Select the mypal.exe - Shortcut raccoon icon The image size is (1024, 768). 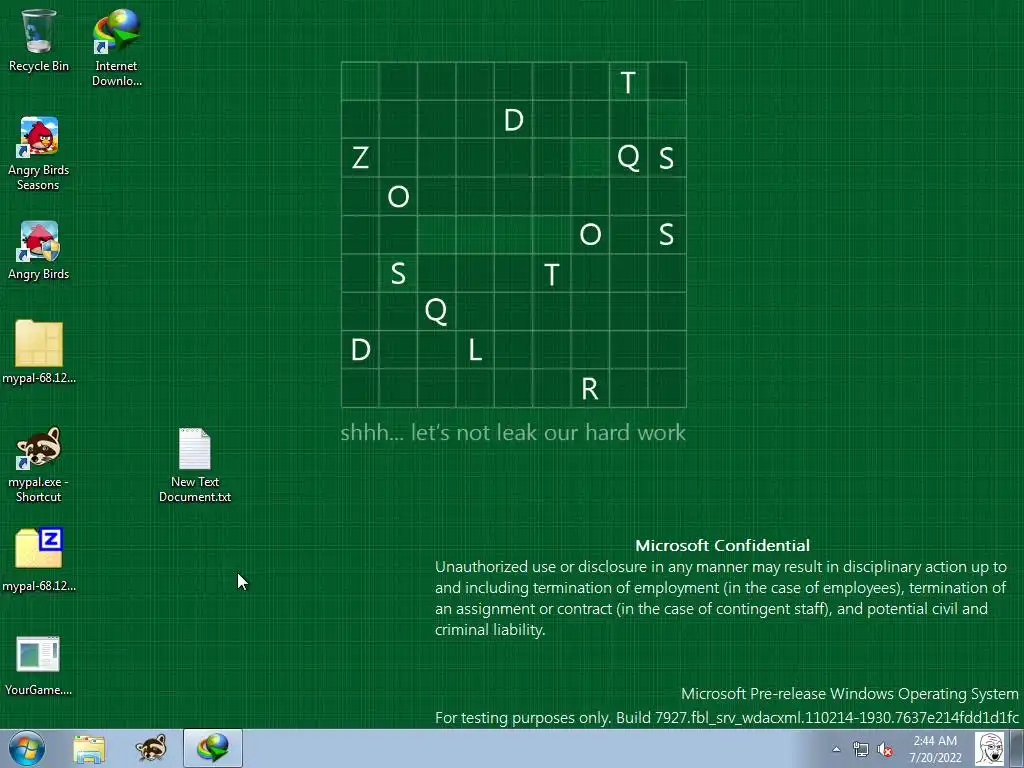(x=39, y=465)
